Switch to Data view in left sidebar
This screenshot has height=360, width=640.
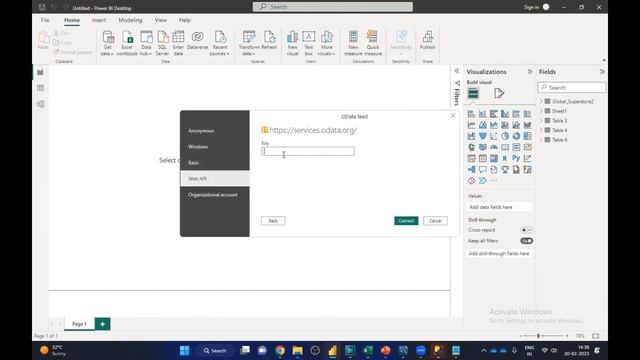click(40, 88)
